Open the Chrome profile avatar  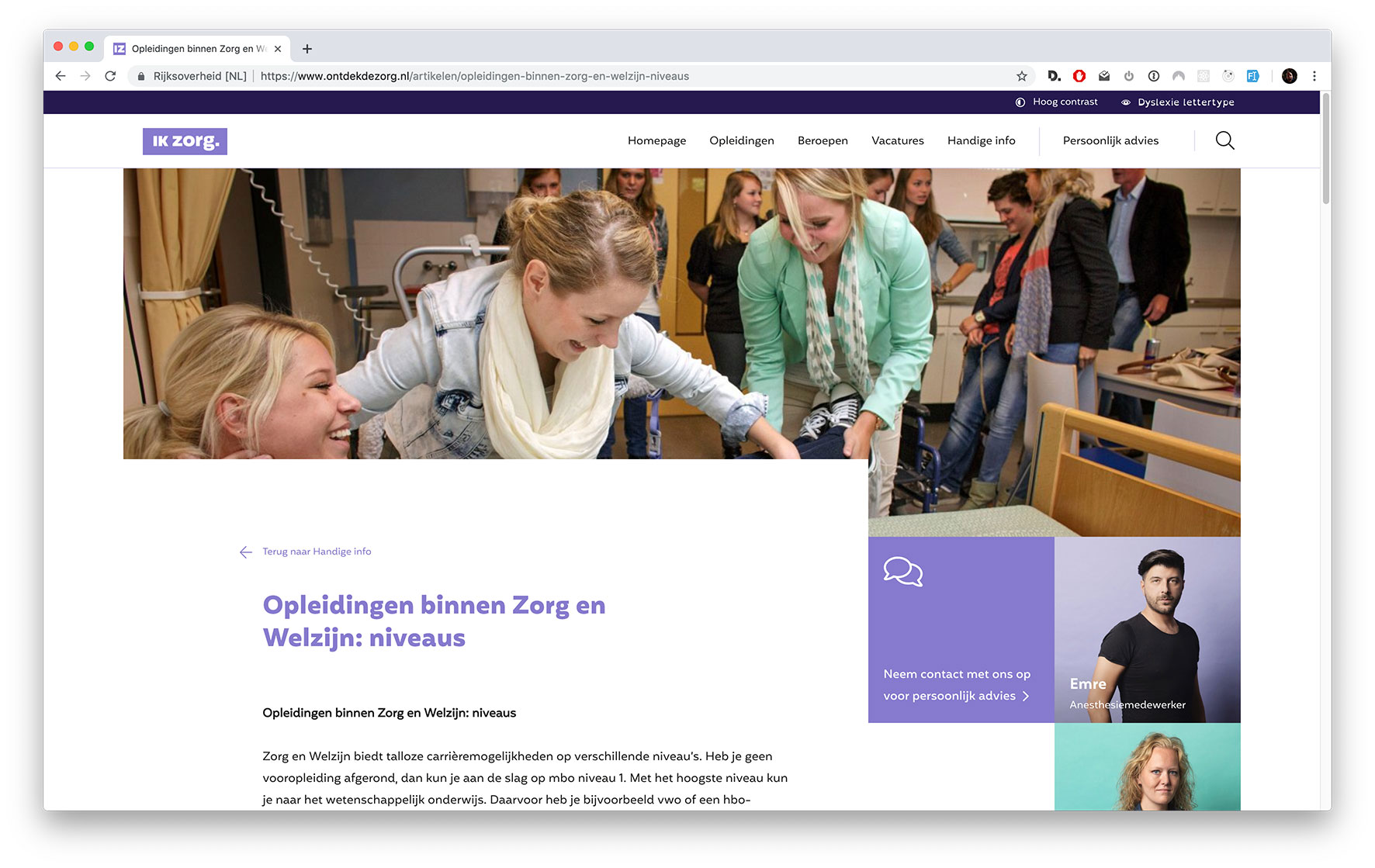(x=1289, y=76)
